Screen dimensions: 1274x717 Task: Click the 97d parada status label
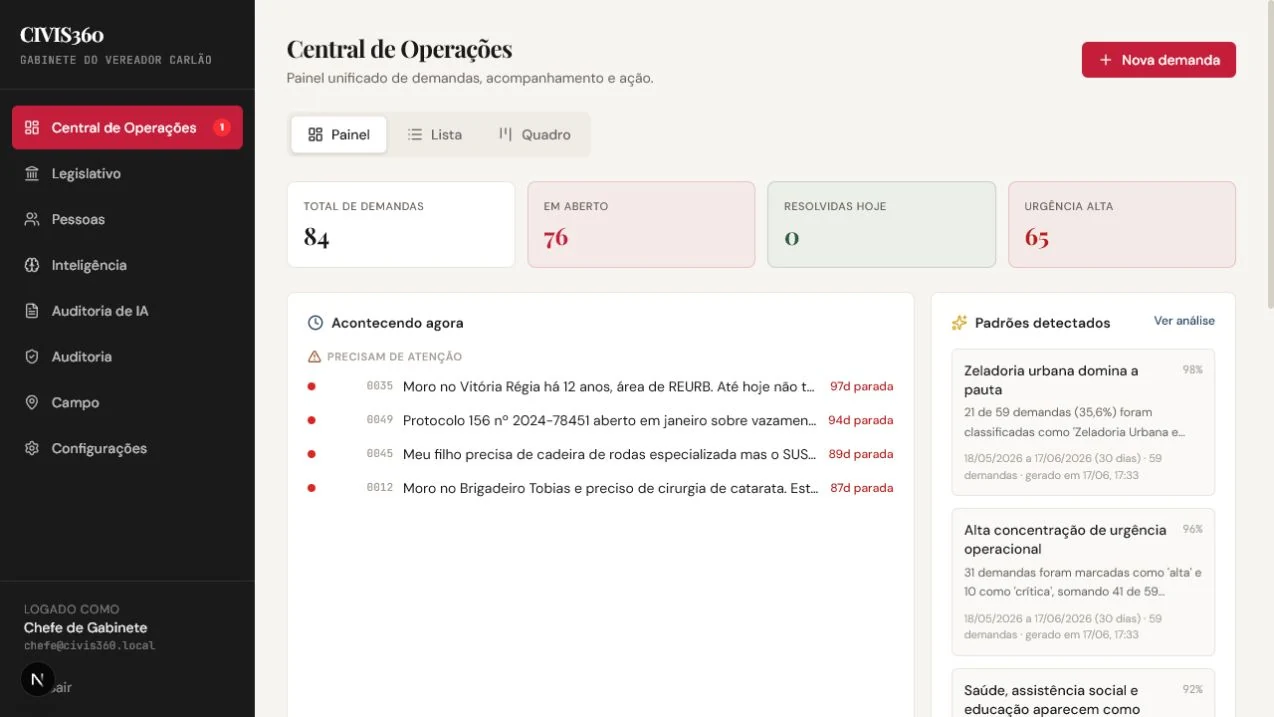pos(861,386)
